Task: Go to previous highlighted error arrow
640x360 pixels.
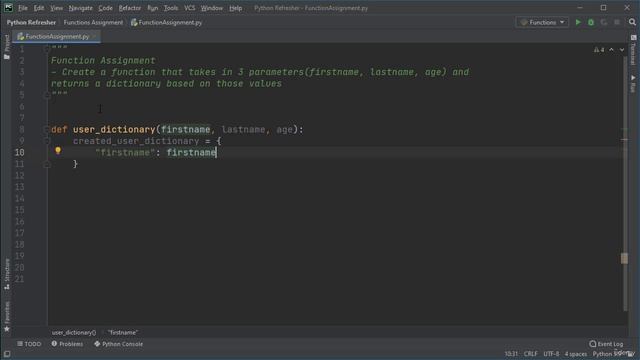Action: coord(611,50)
